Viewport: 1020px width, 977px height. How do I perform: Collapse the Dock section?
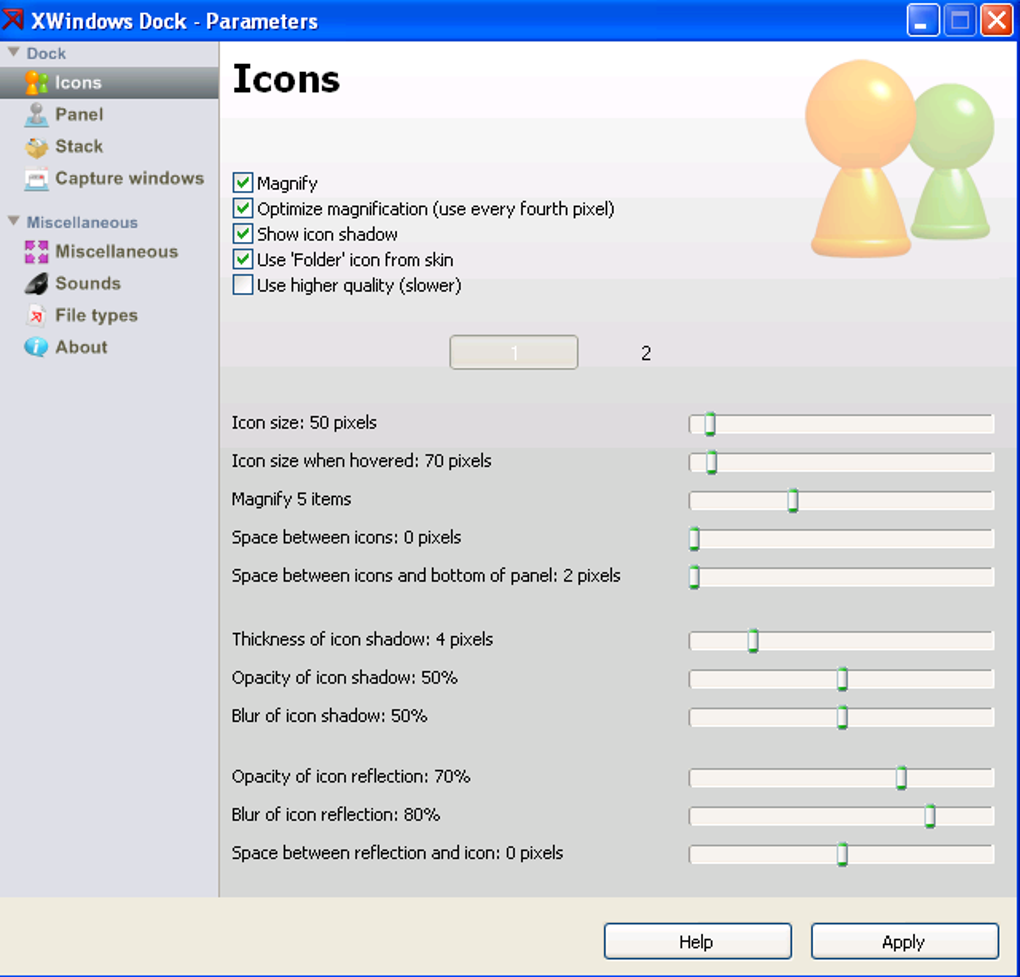13,51
